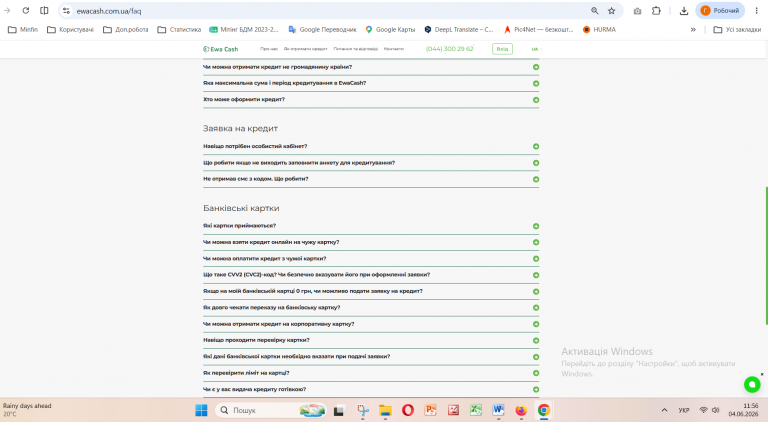Click the Вхід login button
This screenshot has width=768, height=422.
[x=502, y=49]
